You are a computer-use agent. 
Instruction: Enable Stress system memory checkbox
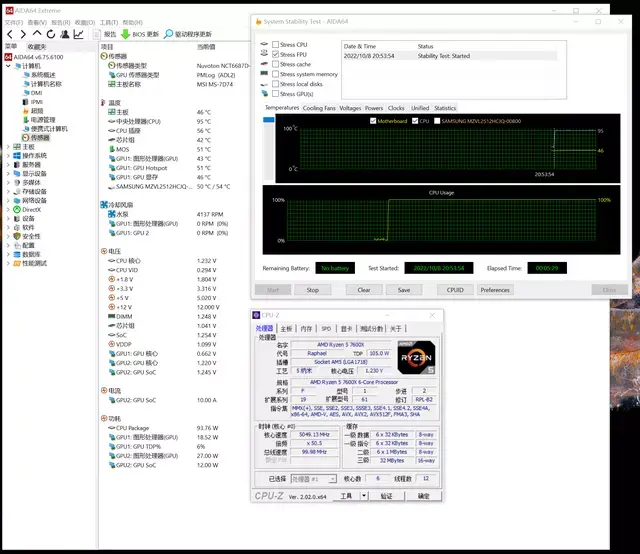(276, 74)
